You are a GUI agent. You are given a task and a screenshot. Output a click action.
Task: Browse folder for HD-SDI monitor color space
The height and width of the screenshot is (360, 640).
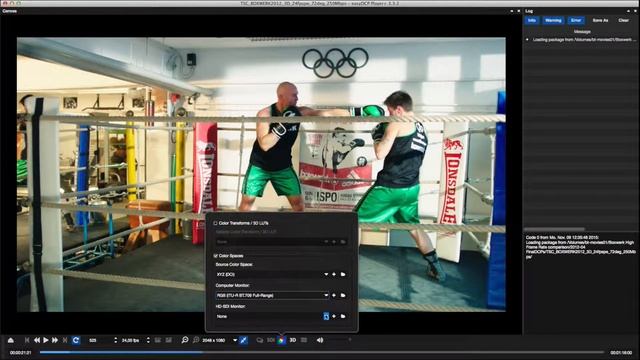[x=343, y=316]
